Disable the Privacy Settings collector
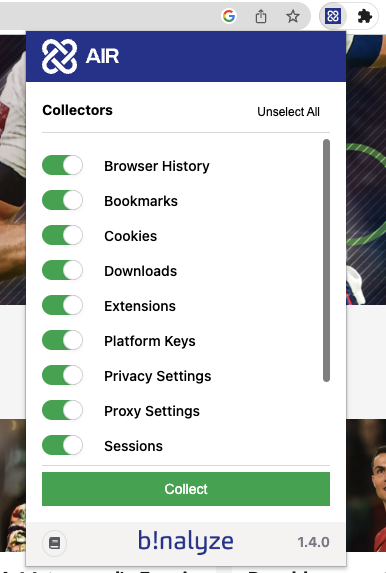The width and height of the screenshot is (386, 573). [x=62, y=375]
